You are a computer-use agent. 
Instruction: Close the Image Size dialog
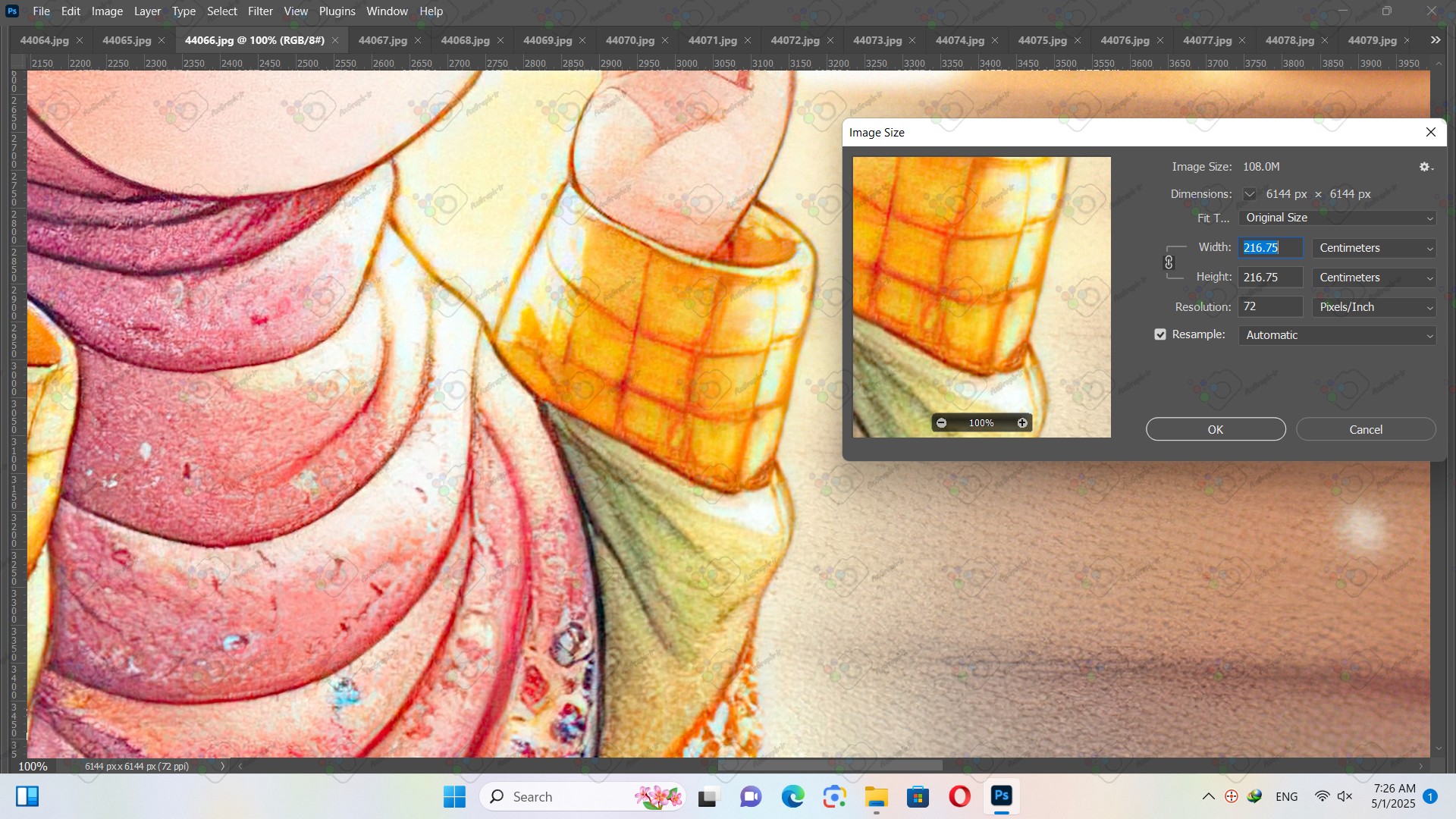tap(1431, 132)
